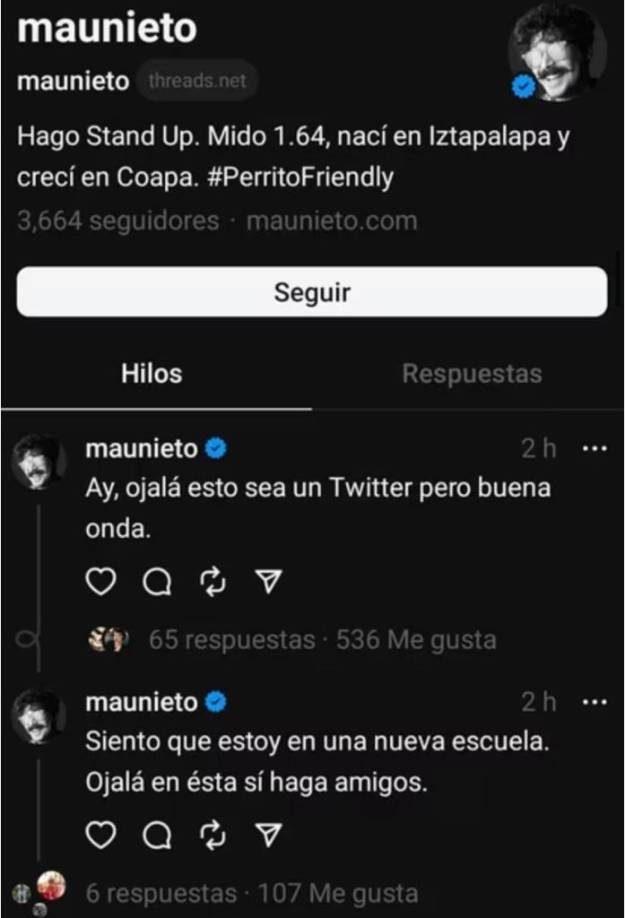This screenshot has height=918, width=625.
Task: Select the Hilos tab
Action: point(151,373)
